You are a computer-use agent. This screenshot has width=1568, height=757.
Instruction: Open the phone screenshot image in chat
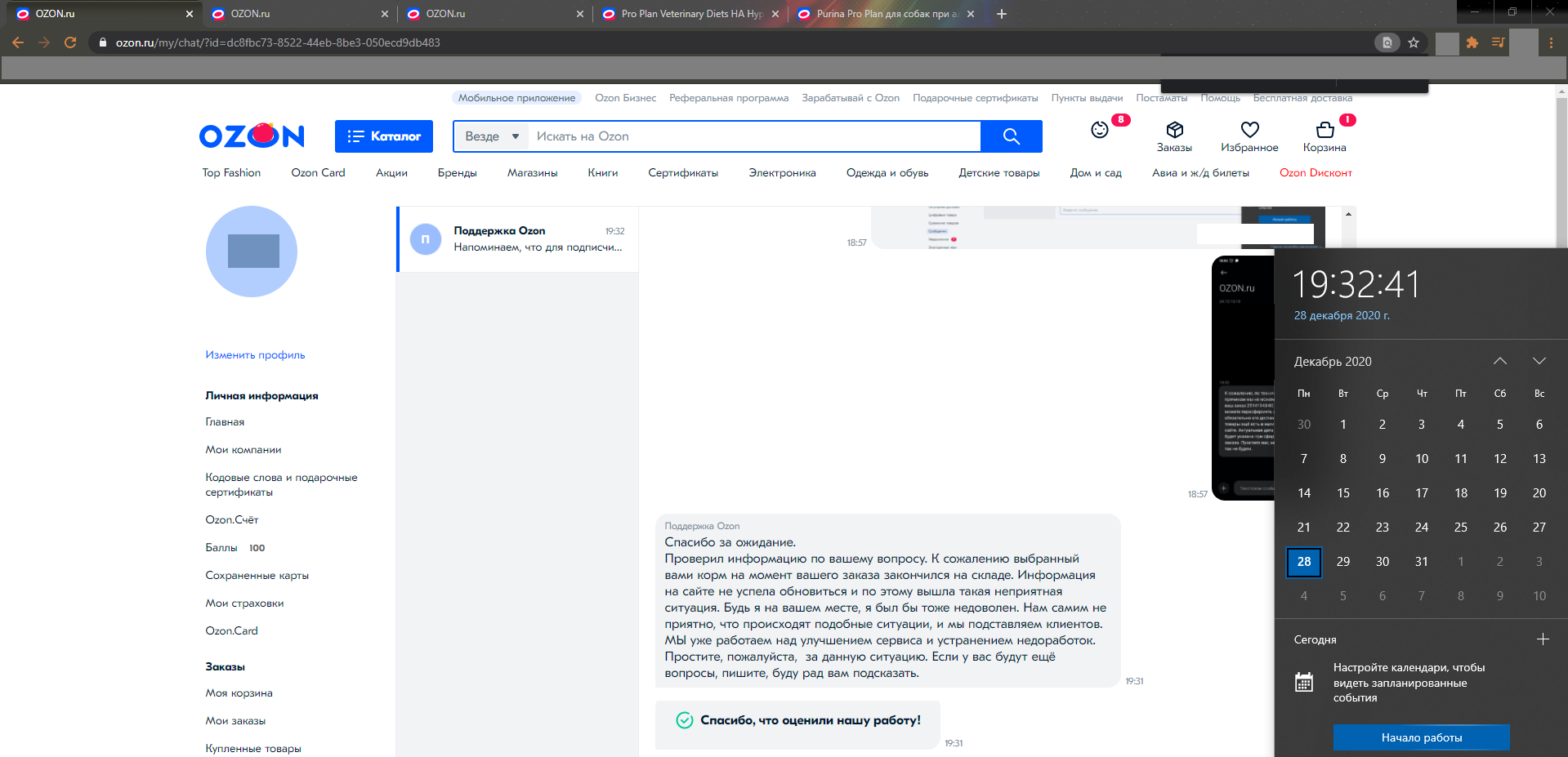1243,377
